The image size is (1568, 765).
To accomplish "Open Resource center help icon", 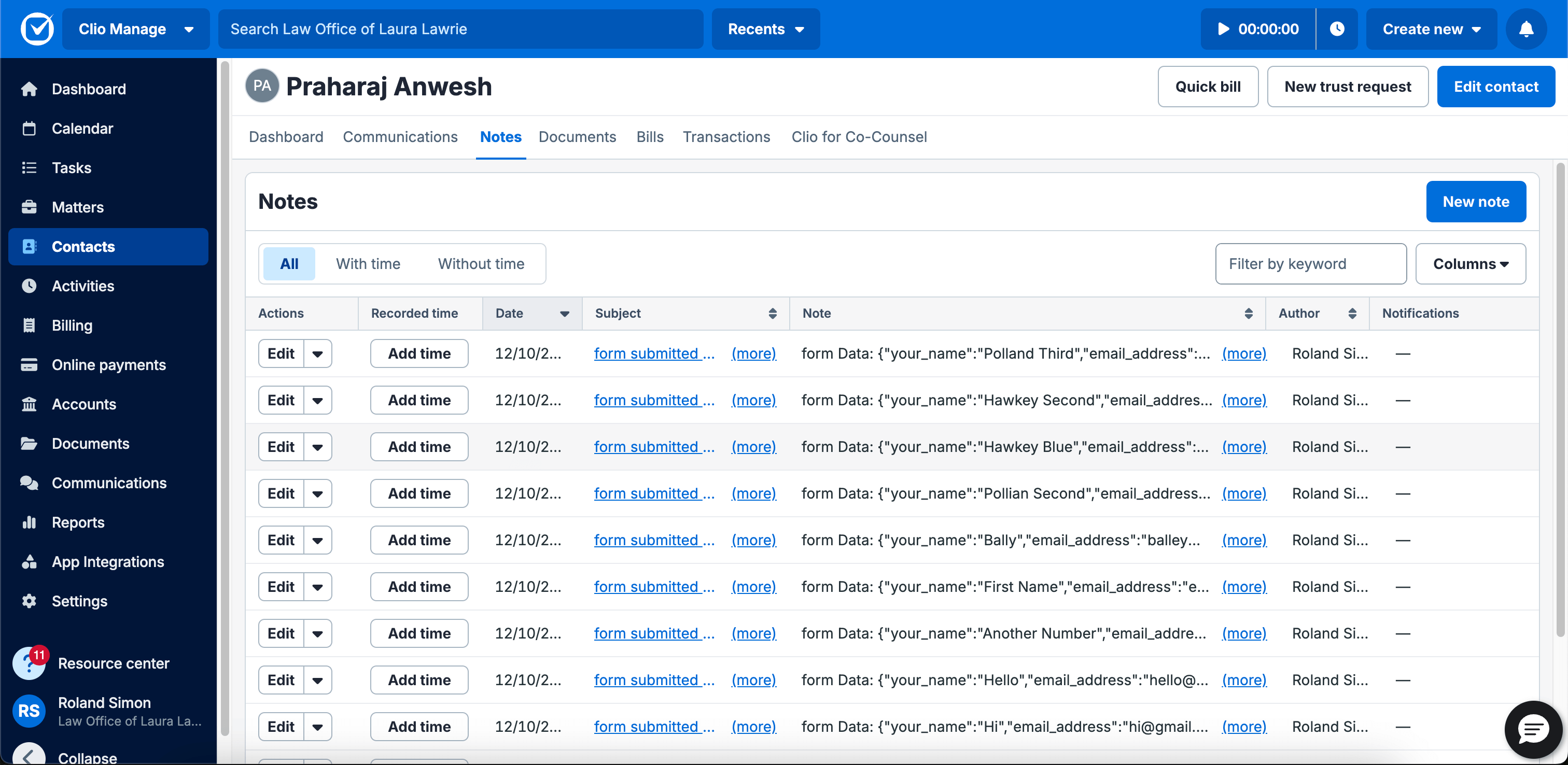I will pyautogui.click(x=29, y=663).
